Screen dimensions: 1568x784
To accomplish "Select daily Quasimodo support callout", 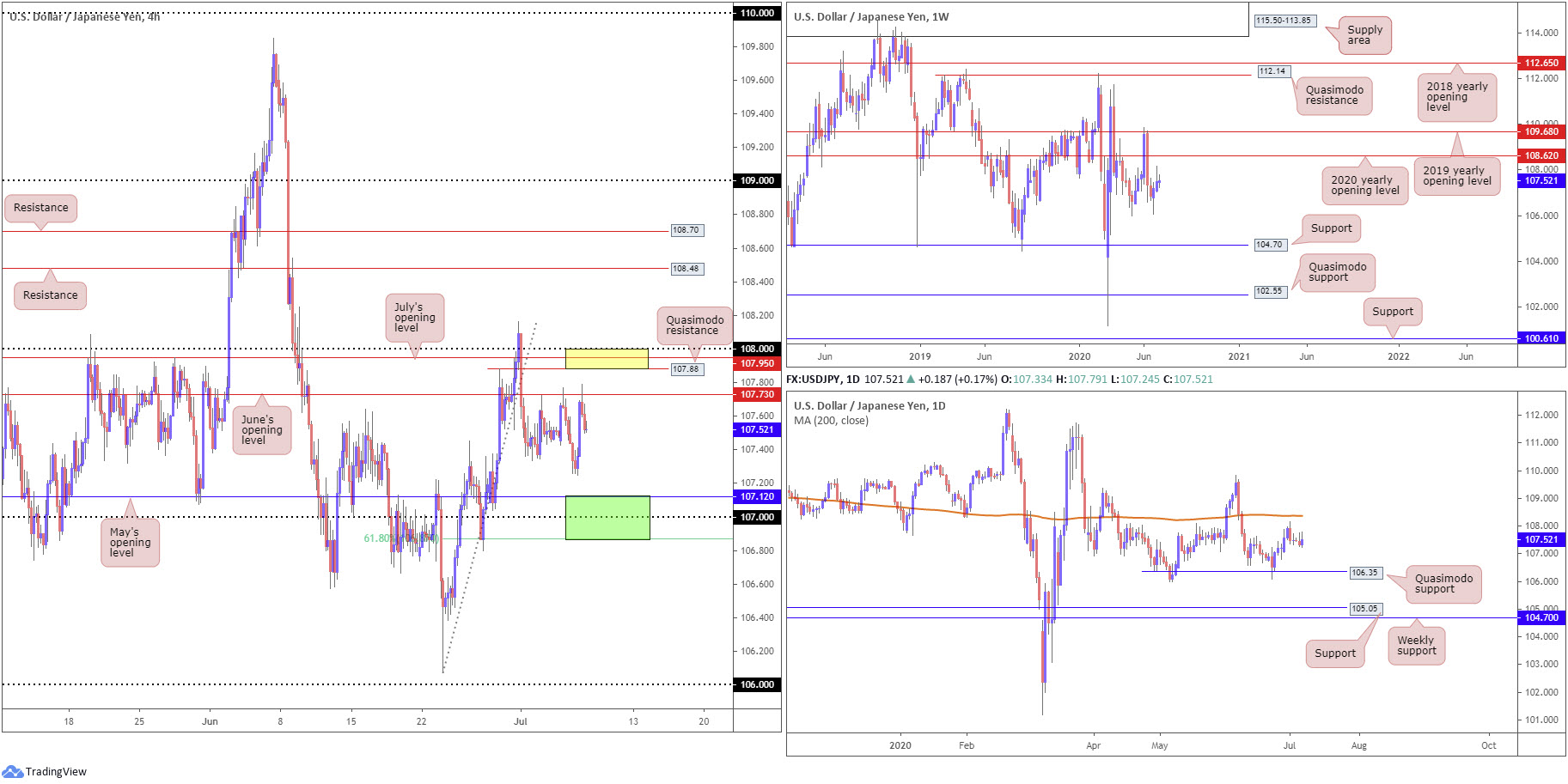I will [1443, 584].
